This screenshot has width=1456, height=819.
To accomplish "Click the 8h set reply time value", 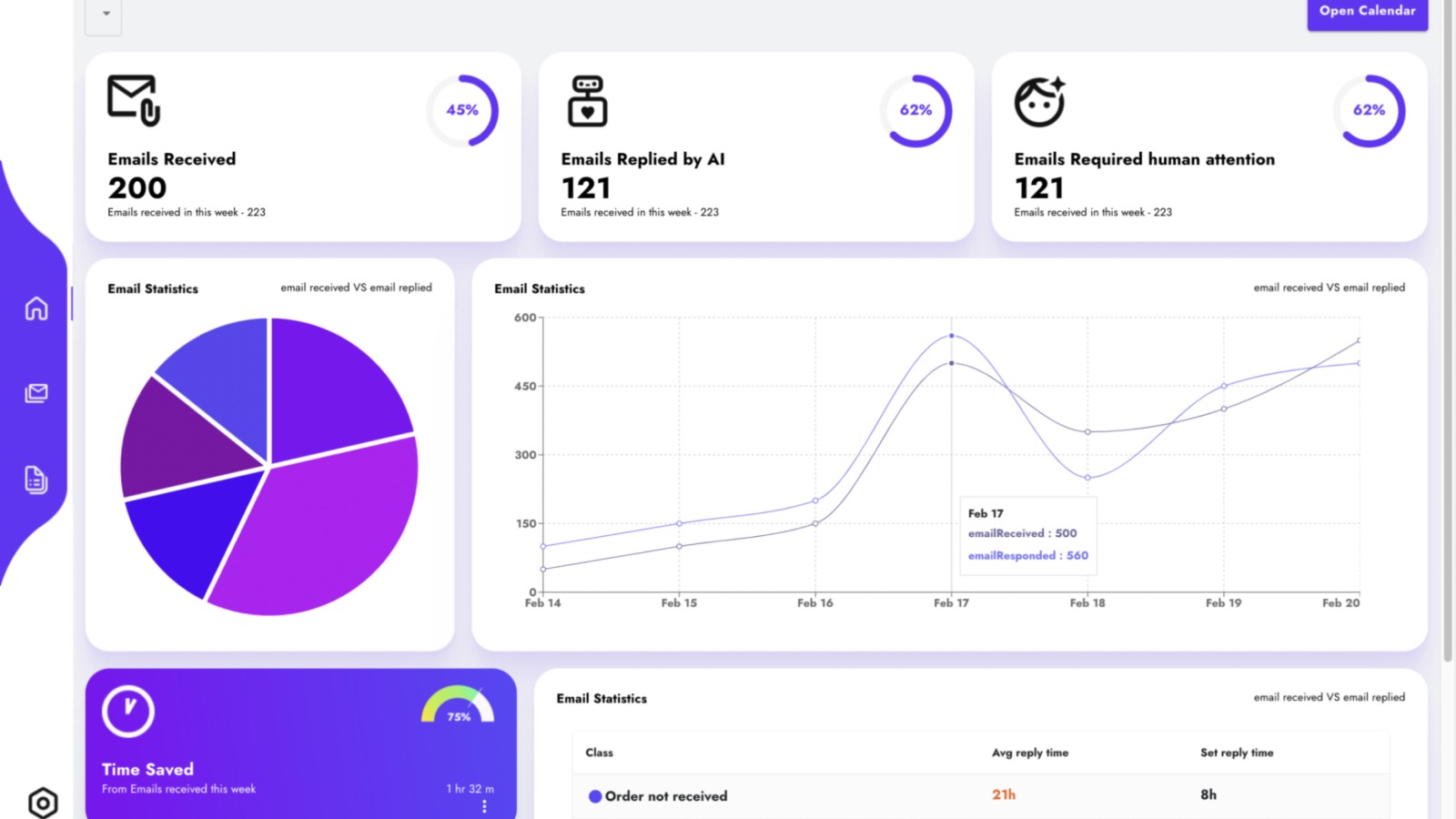I will tap(1208, 794).
